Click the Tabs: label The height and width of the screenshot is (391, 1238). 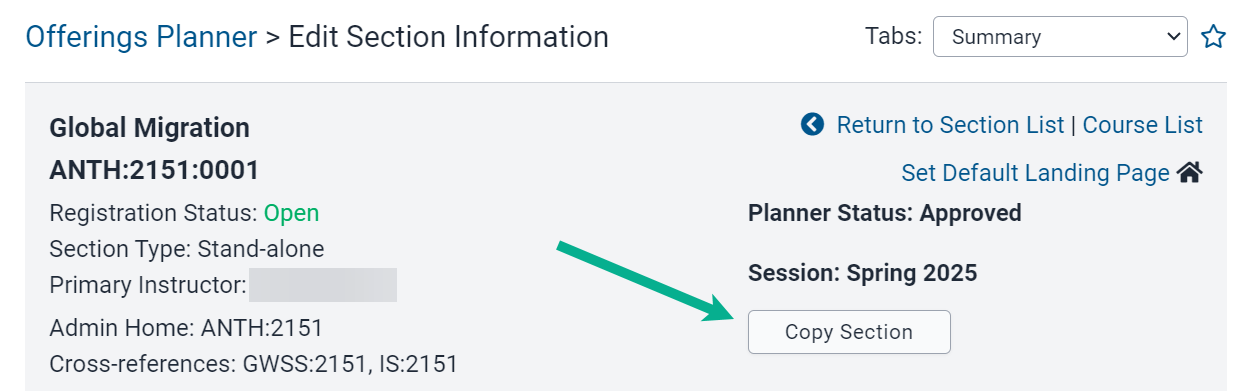point(893,37)
